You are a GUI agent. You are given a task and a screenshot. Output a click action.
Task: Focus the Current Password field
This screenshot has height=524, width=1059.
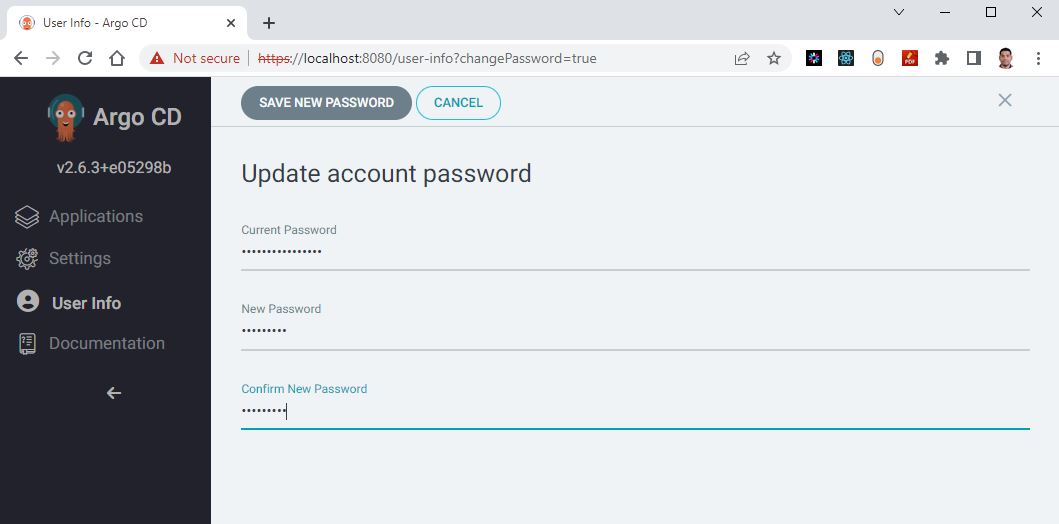(635, 252)
